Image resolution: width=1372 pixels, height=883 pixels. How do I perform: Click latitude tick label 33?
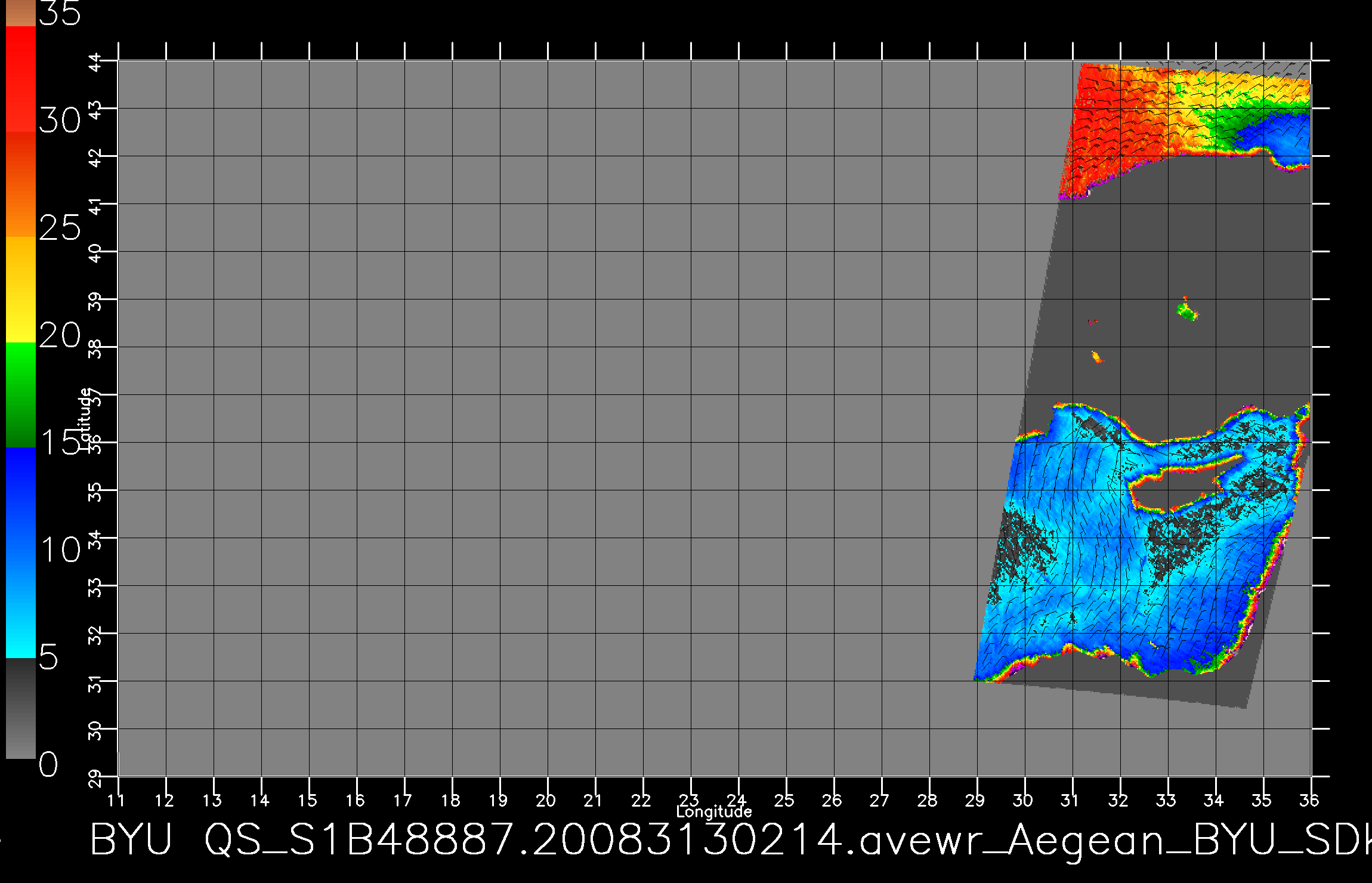(x=95, y=588)
